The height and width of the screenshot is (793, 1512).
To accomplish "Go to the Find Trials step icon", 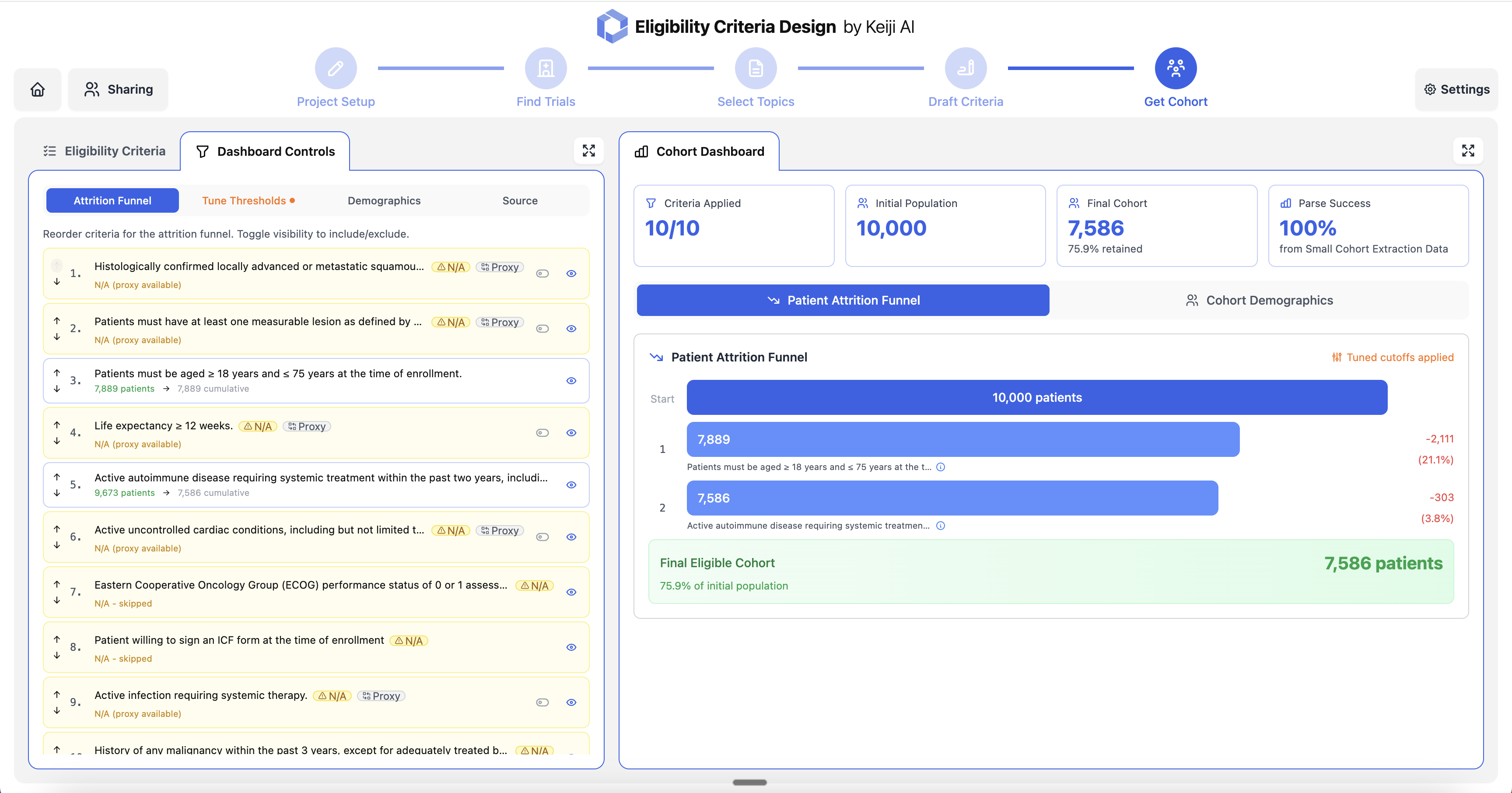I will 545,69.
